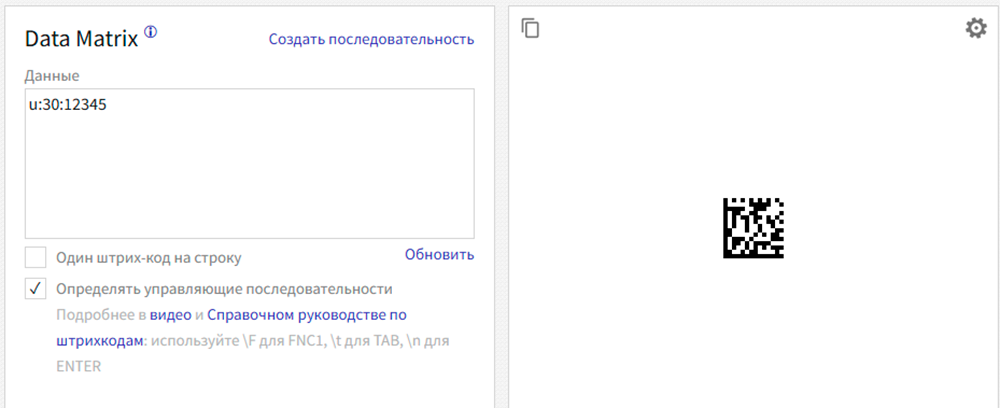Image resolution: width=1000 pixels, height=408 pixels.
Task: Click the 'Данные' field label
Action: [x=52, y=76]
